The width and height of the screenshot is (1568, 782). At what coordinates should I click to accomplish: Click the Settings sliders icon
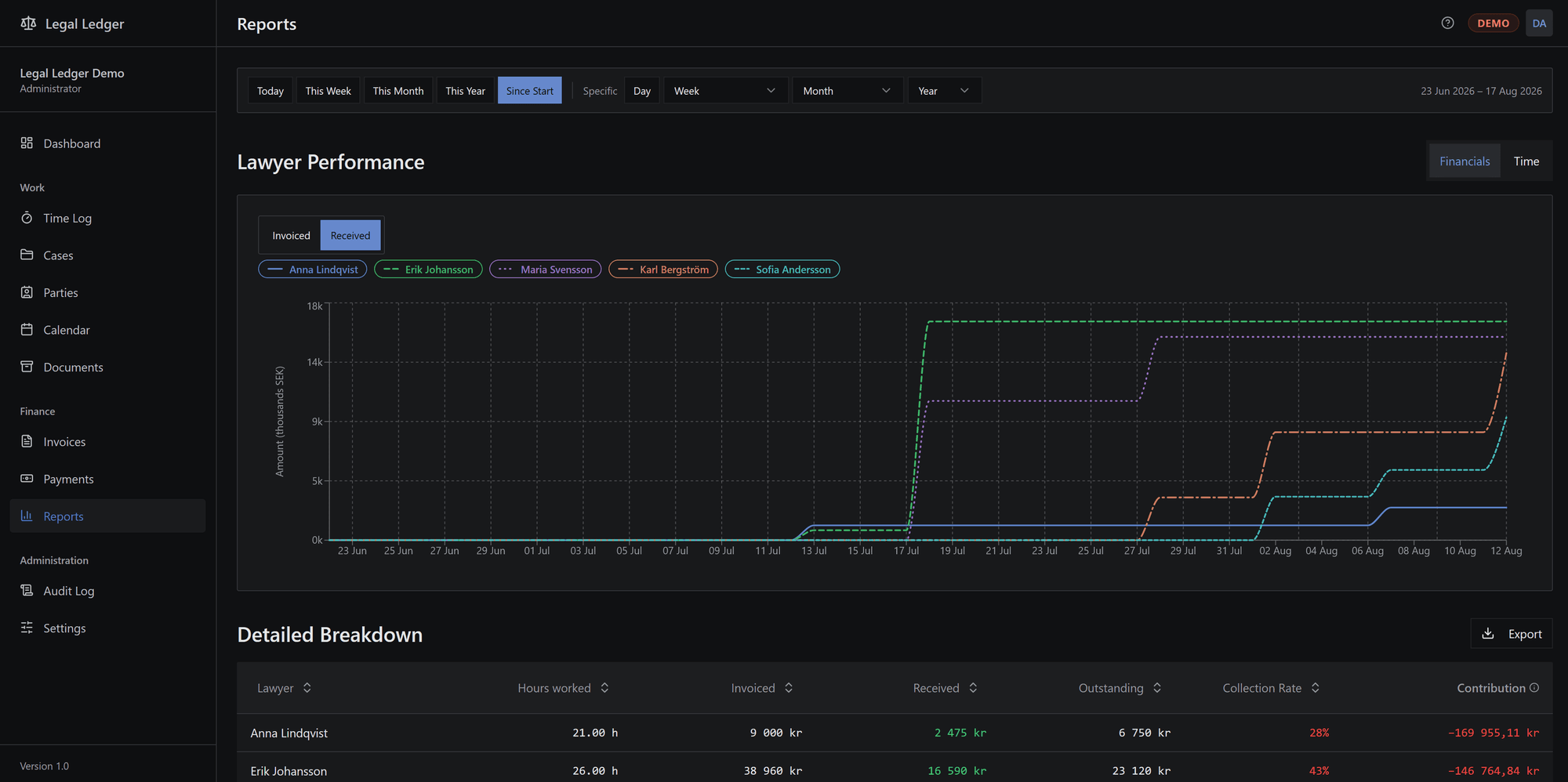pyautogui.click(x=27, y=628)
